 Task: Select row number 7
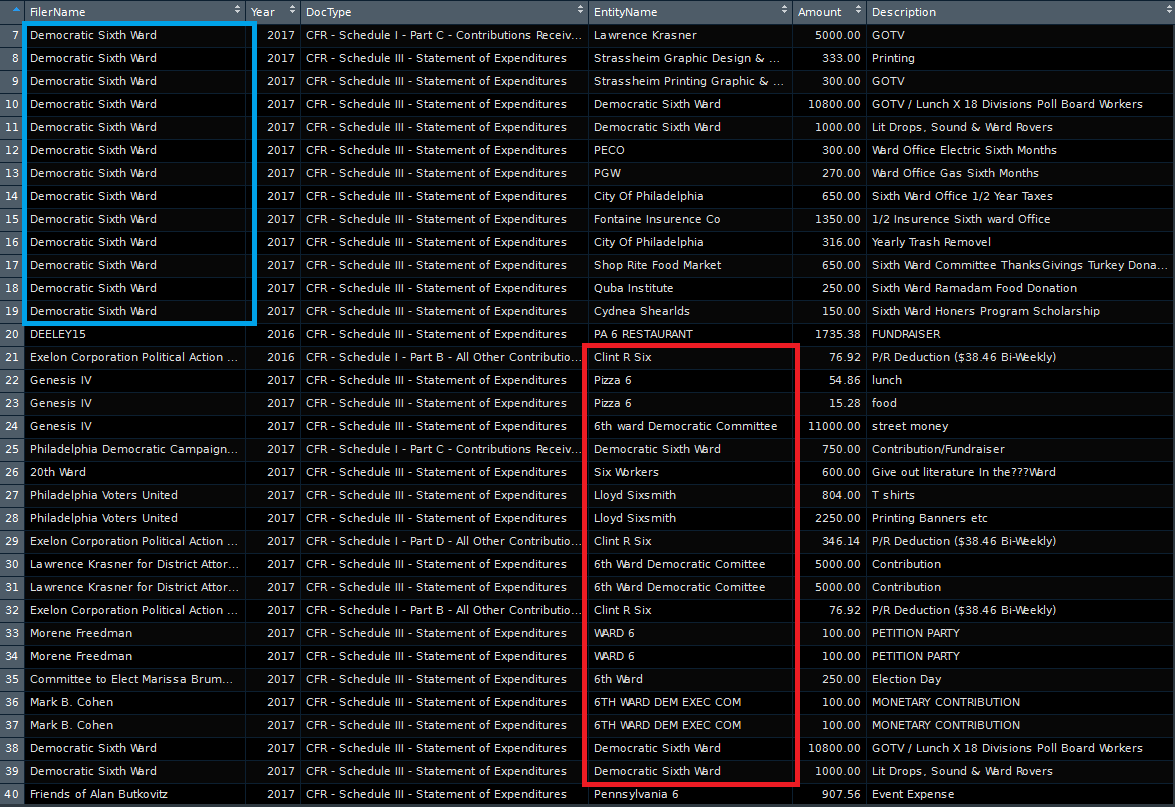pyautogui.click(x=12, y=35)
